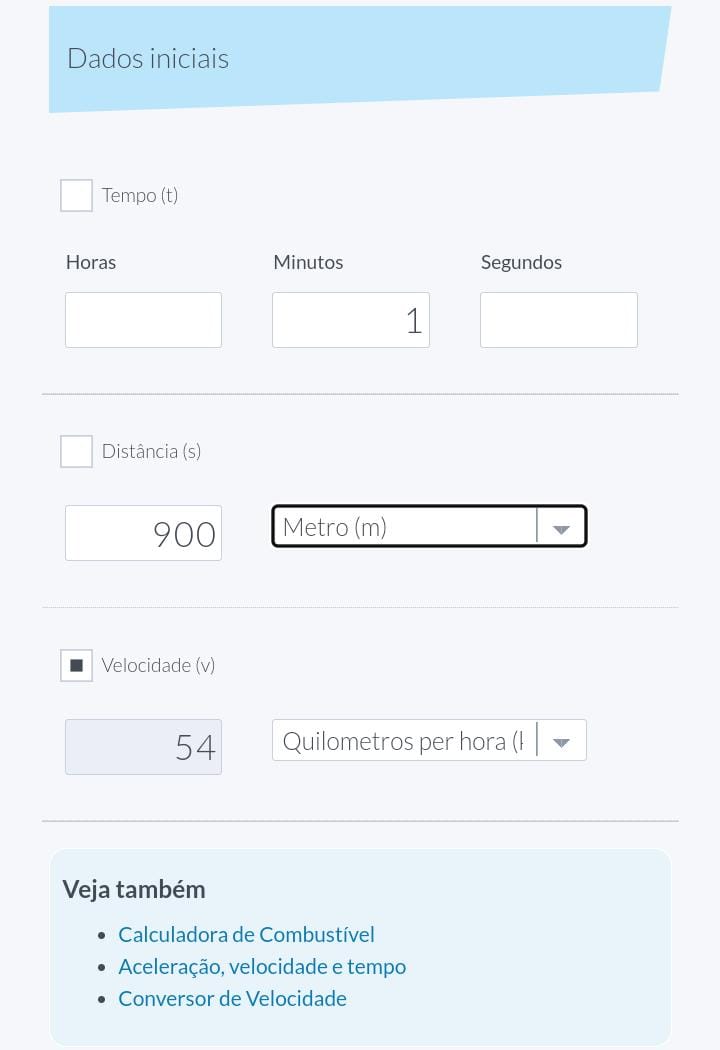
Task: Click the speed result field showing 54
Action: pos(143,747)
